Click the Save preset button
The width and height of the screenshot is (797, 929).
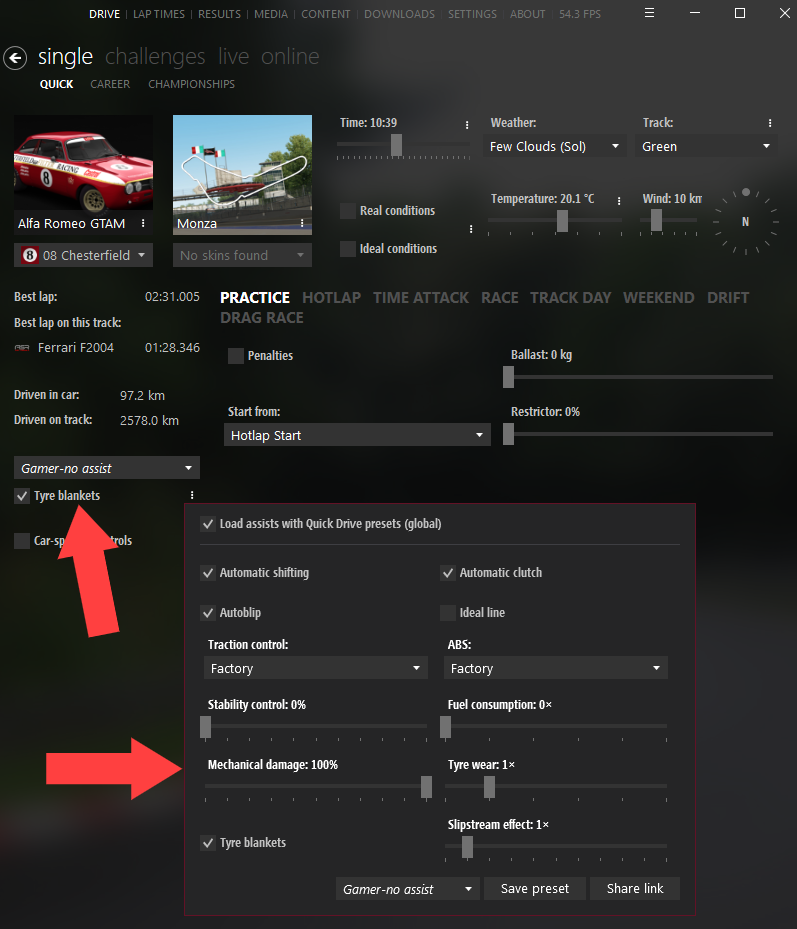pyautogui.click(x=535, y=888)
